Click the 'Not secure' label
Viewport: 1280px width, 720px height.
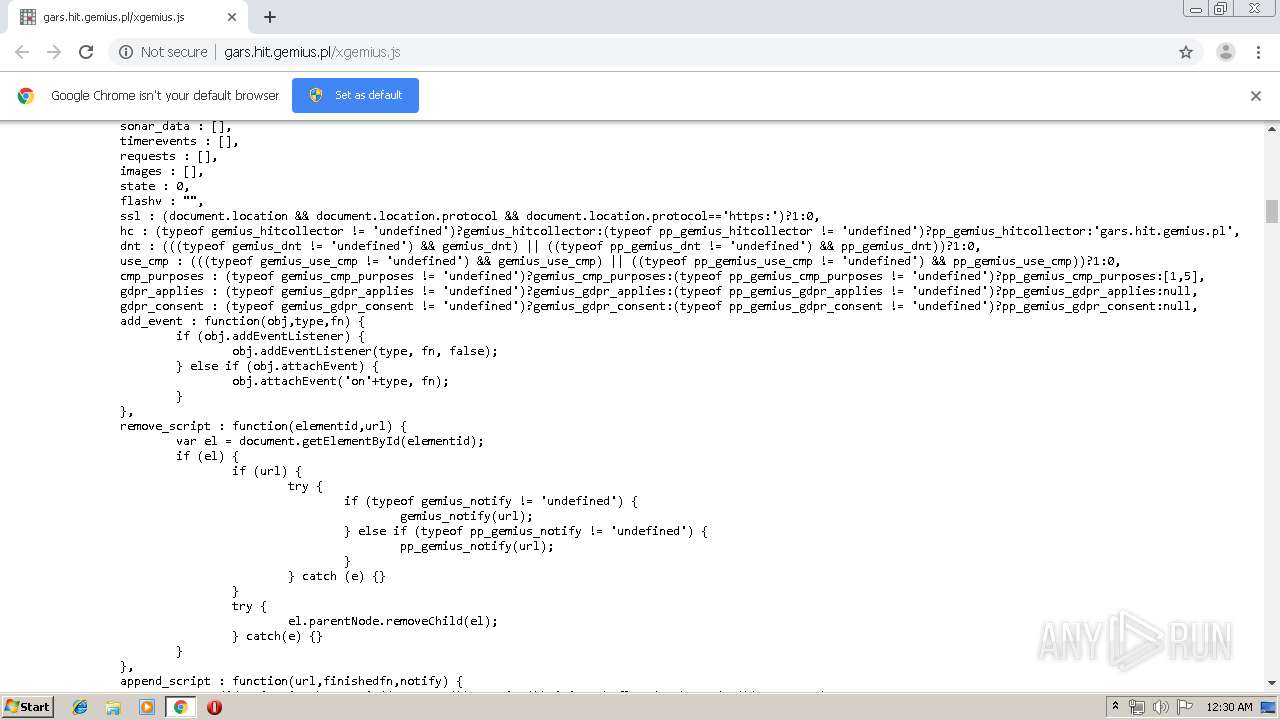pyautogui.click(x=174, y=52)
